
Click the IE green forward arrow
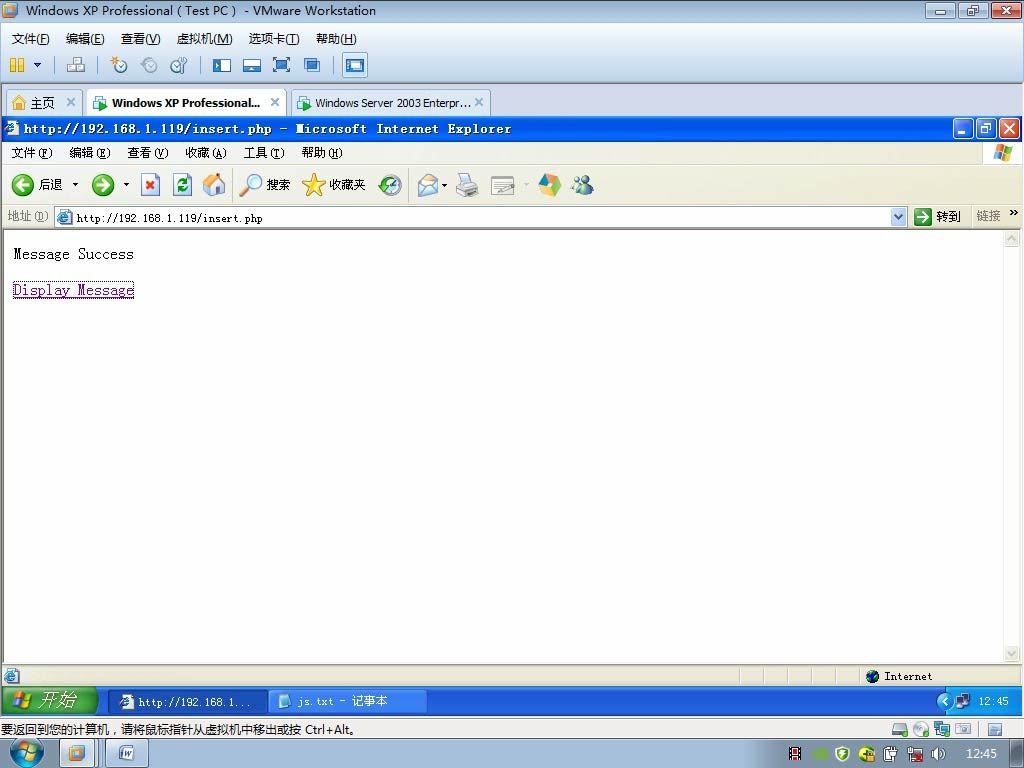[x=103, y=185]
